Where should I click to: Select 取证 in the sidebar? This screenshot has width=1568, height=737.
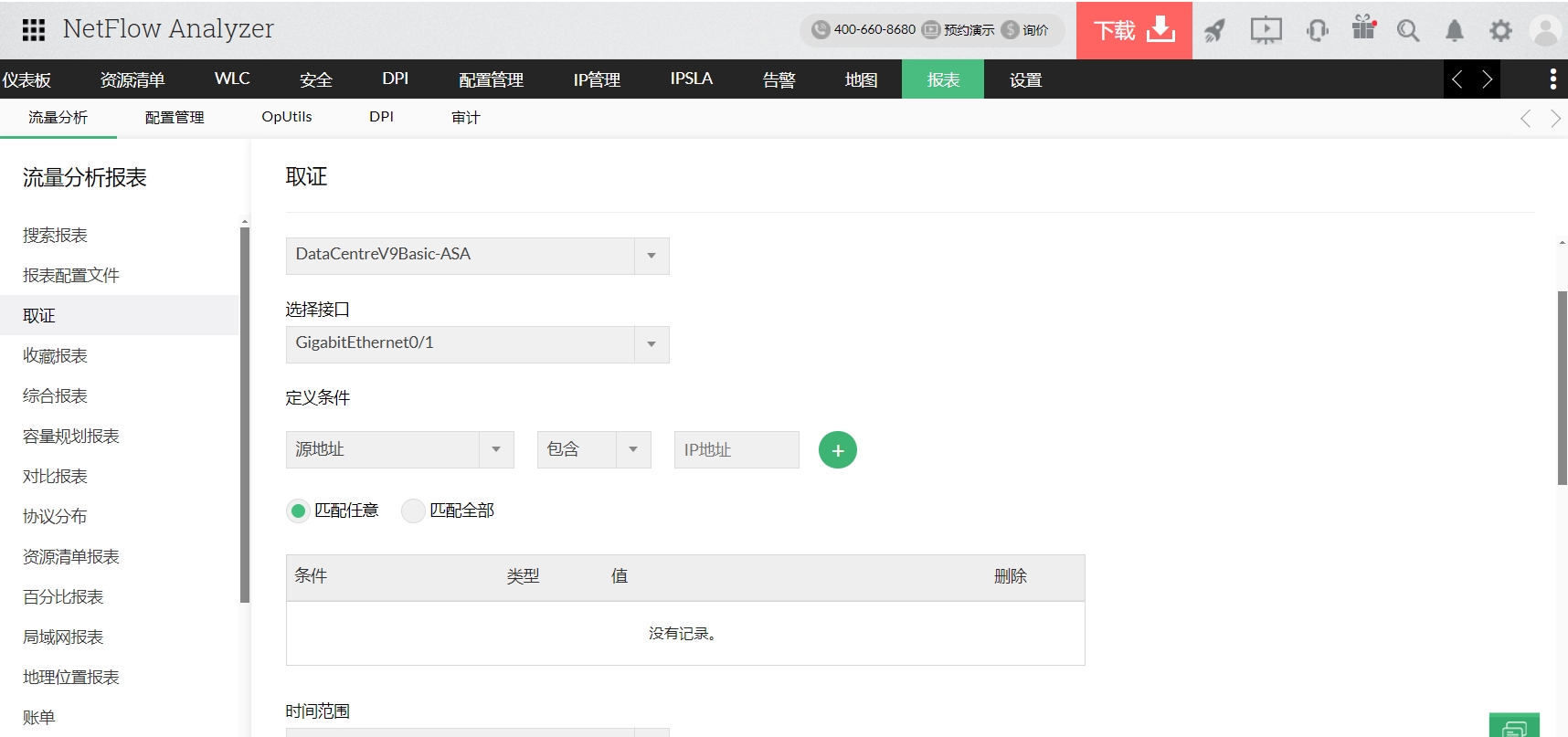[119, 315]
